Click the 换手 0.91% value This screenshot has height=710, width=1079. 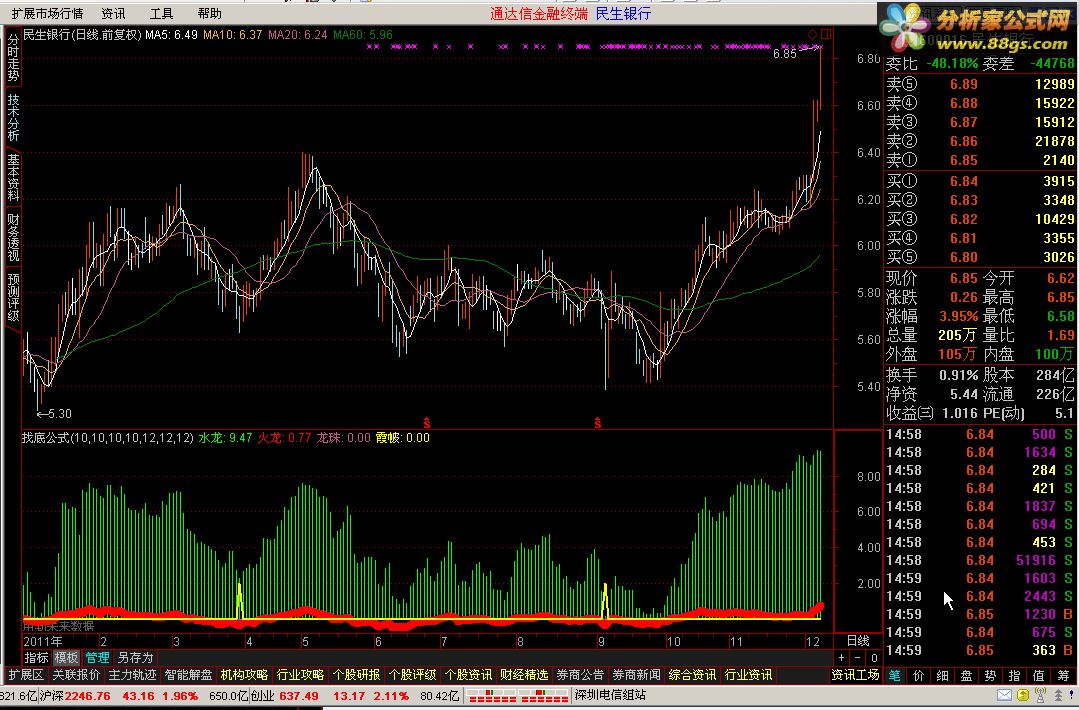(958, 376)
